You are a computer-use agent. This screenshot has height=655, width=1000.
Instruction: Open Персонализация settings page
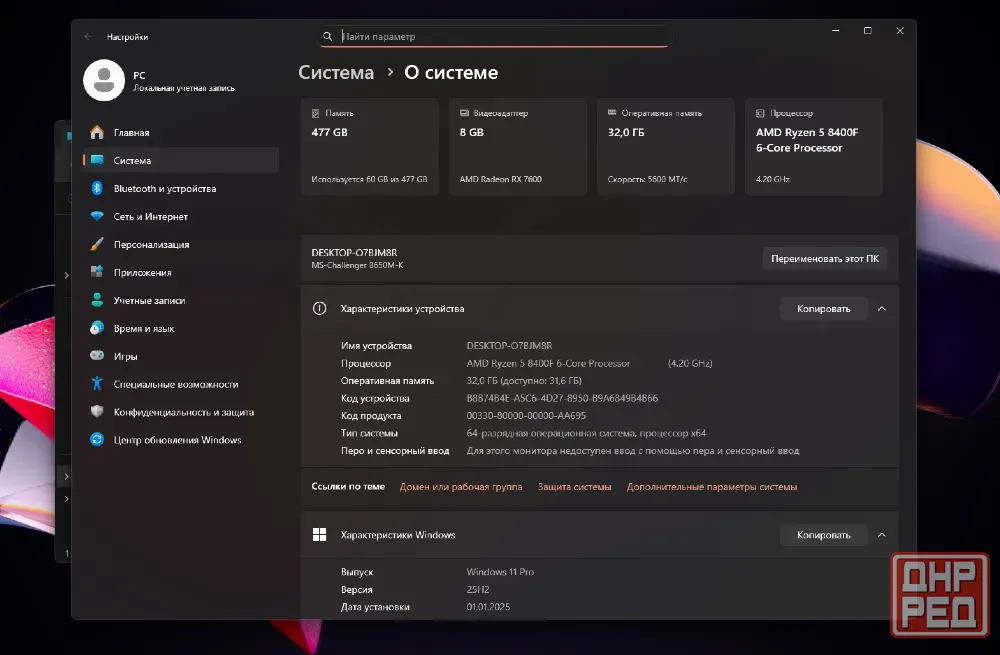181,244
